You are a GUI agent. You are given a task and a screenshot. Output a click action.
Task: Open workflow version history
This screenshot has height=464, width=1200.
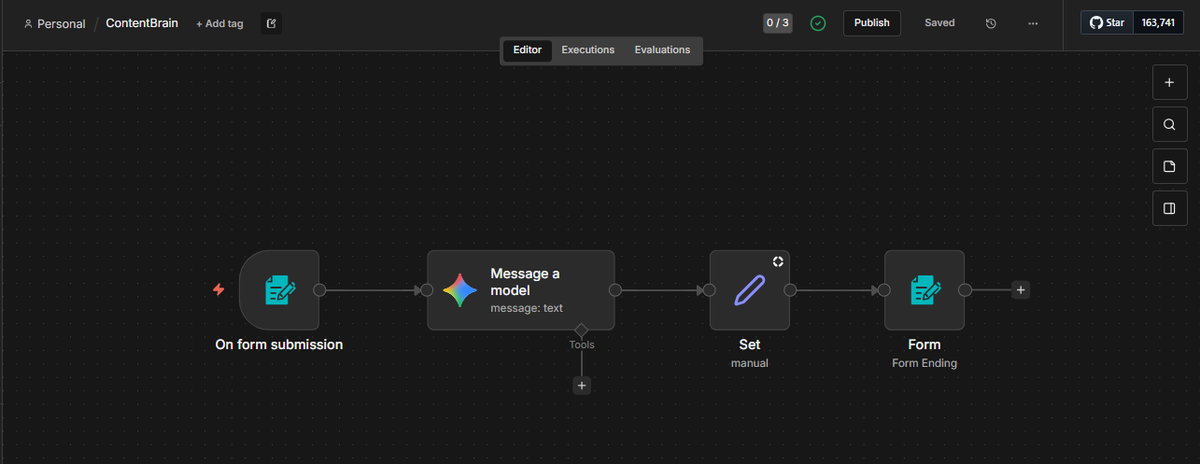point(991,23)
